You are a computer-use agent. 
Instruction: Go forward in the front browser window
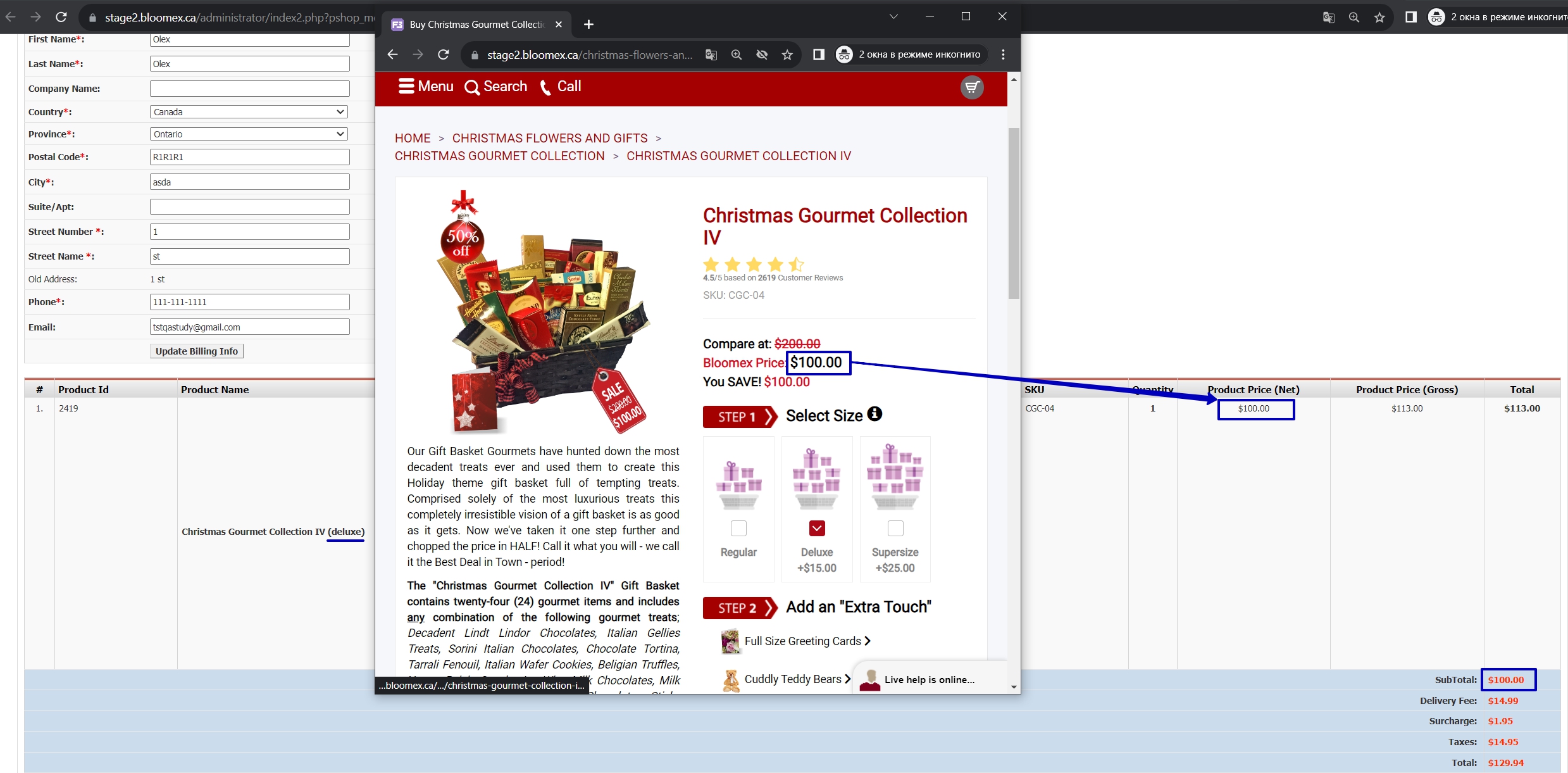(418, 54)
